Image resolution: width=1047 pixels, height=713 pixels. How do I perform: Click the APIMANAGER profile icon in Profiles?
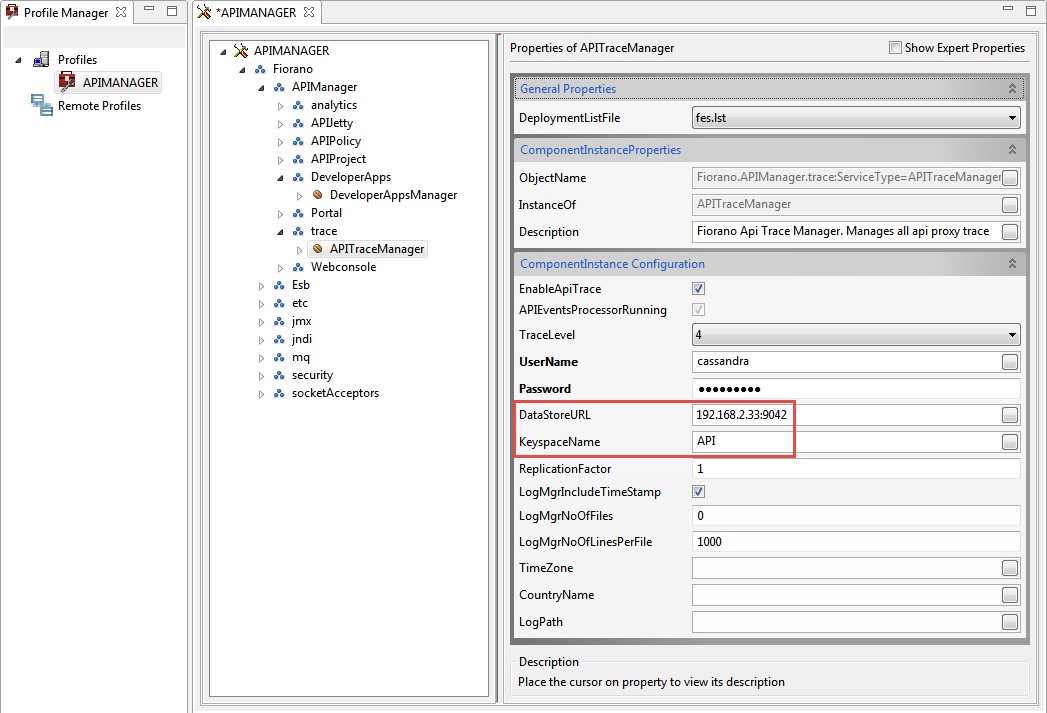pyautogui.click(x=67, y=83)
